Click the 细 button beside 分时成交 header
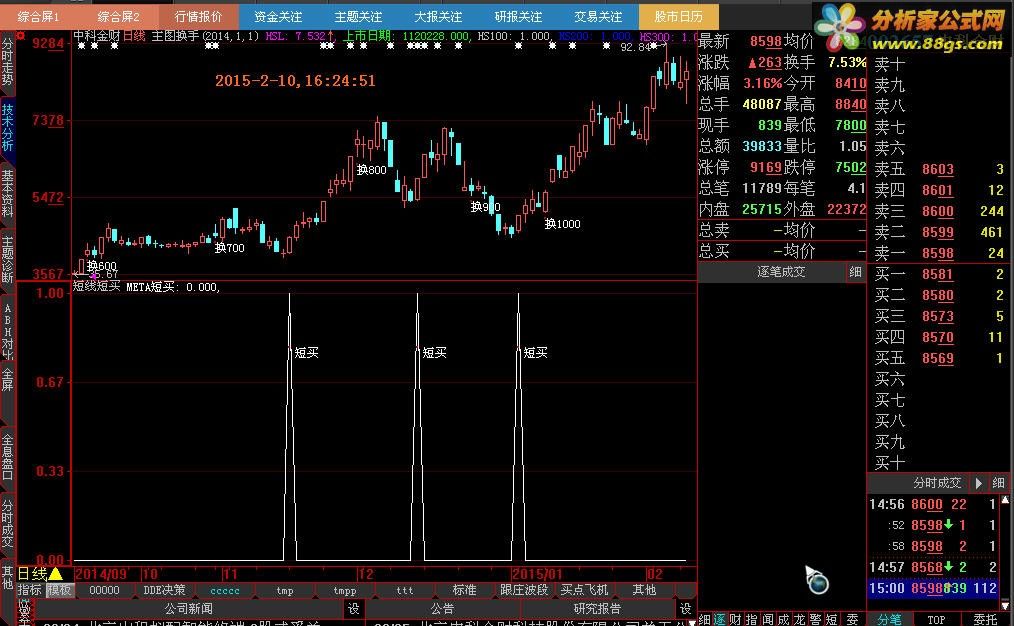 click(998, 482)
